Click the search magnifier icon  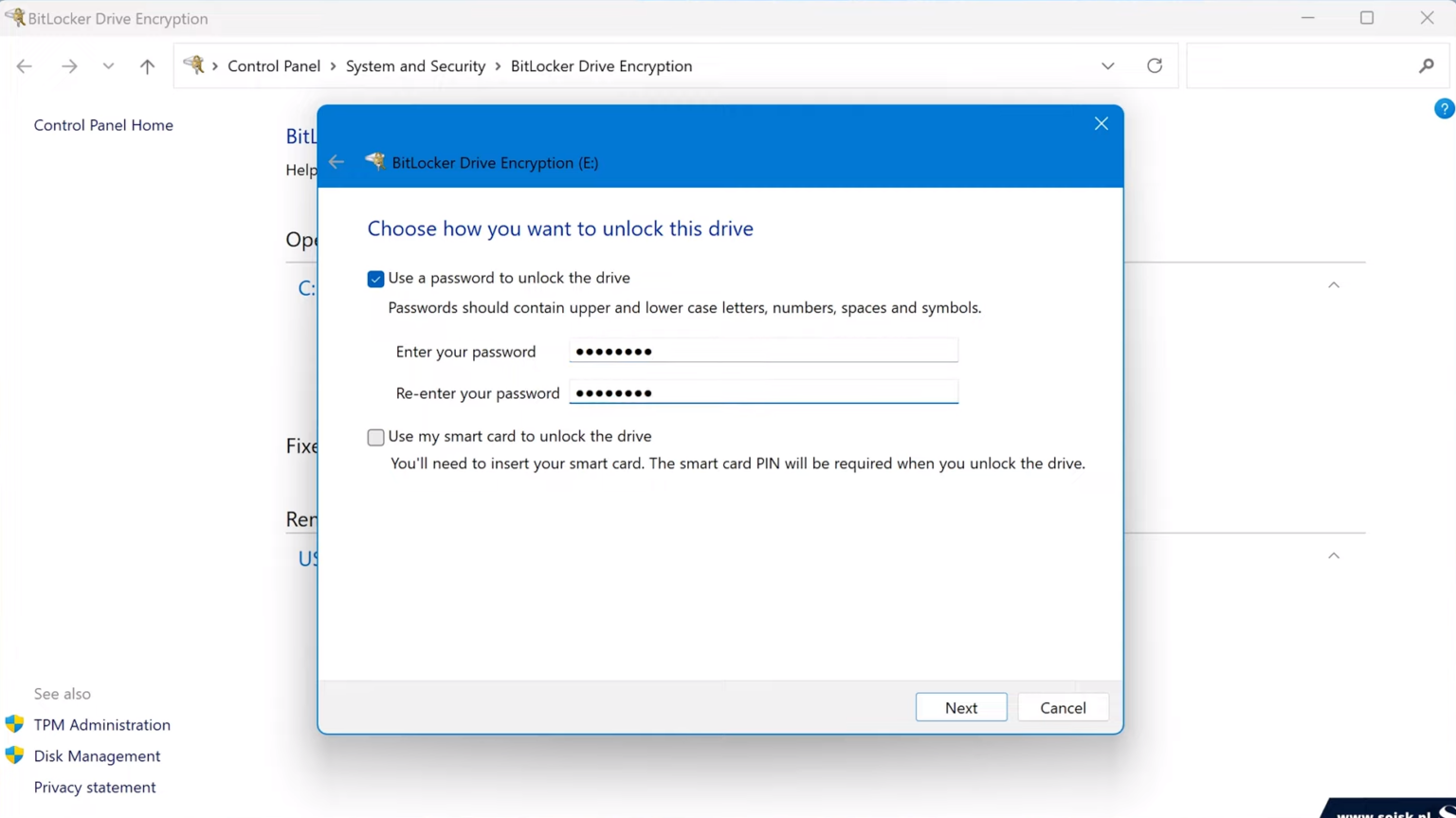(x=1427, y=65)
